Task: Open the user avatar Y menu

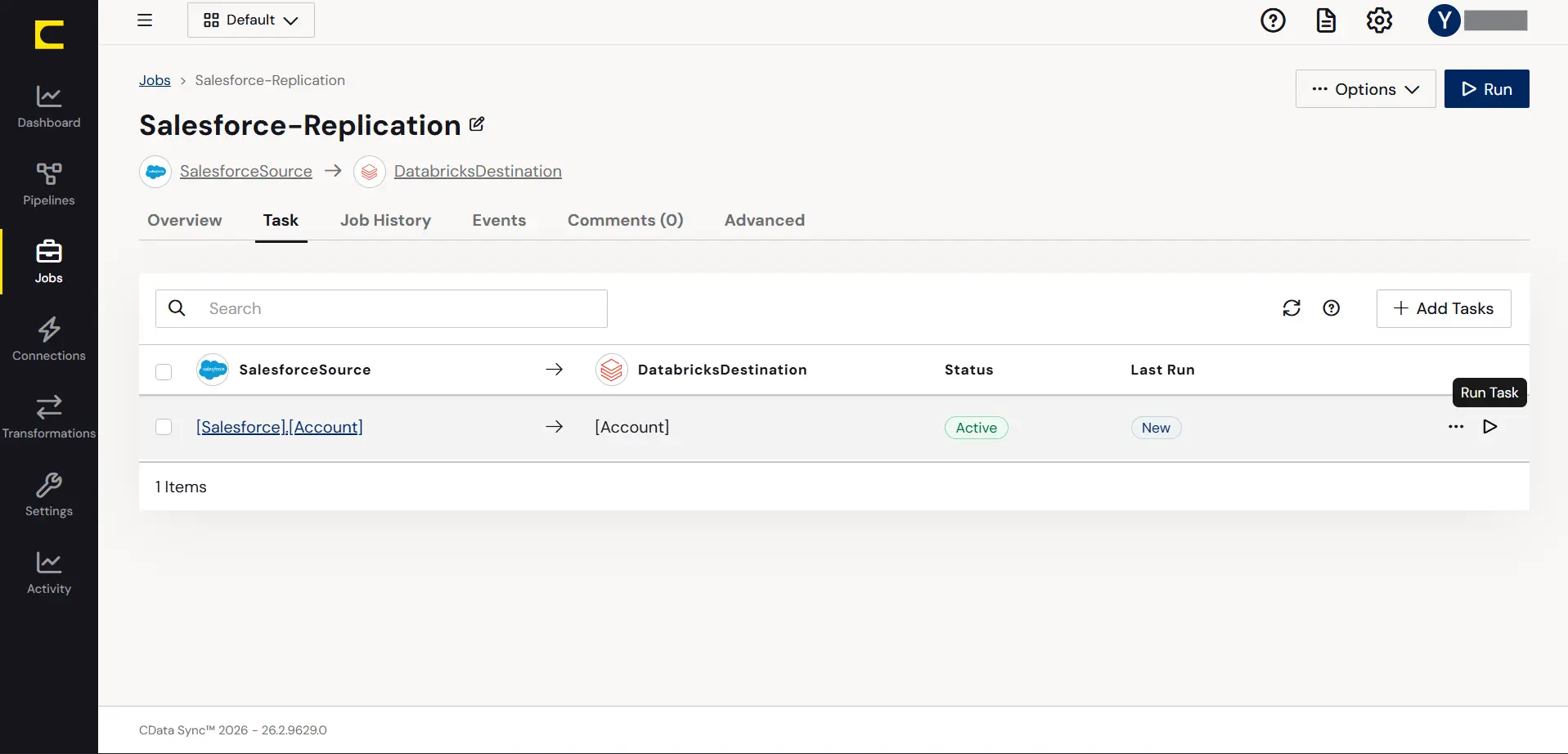Action: point(1444,20)
